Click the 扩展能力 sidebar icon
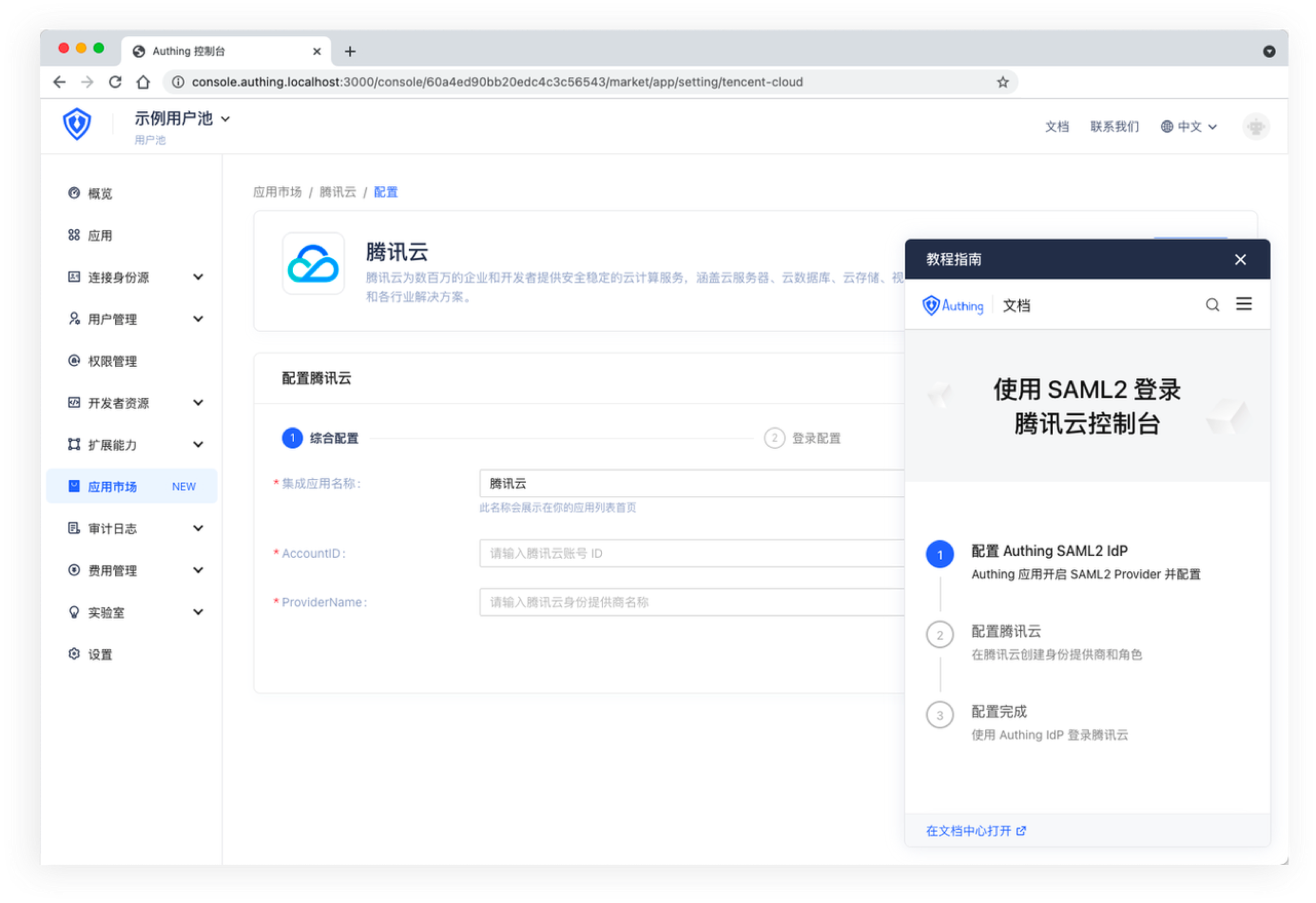The width and height of the screenshot is (1316, 903). click(x=74, y=444)
